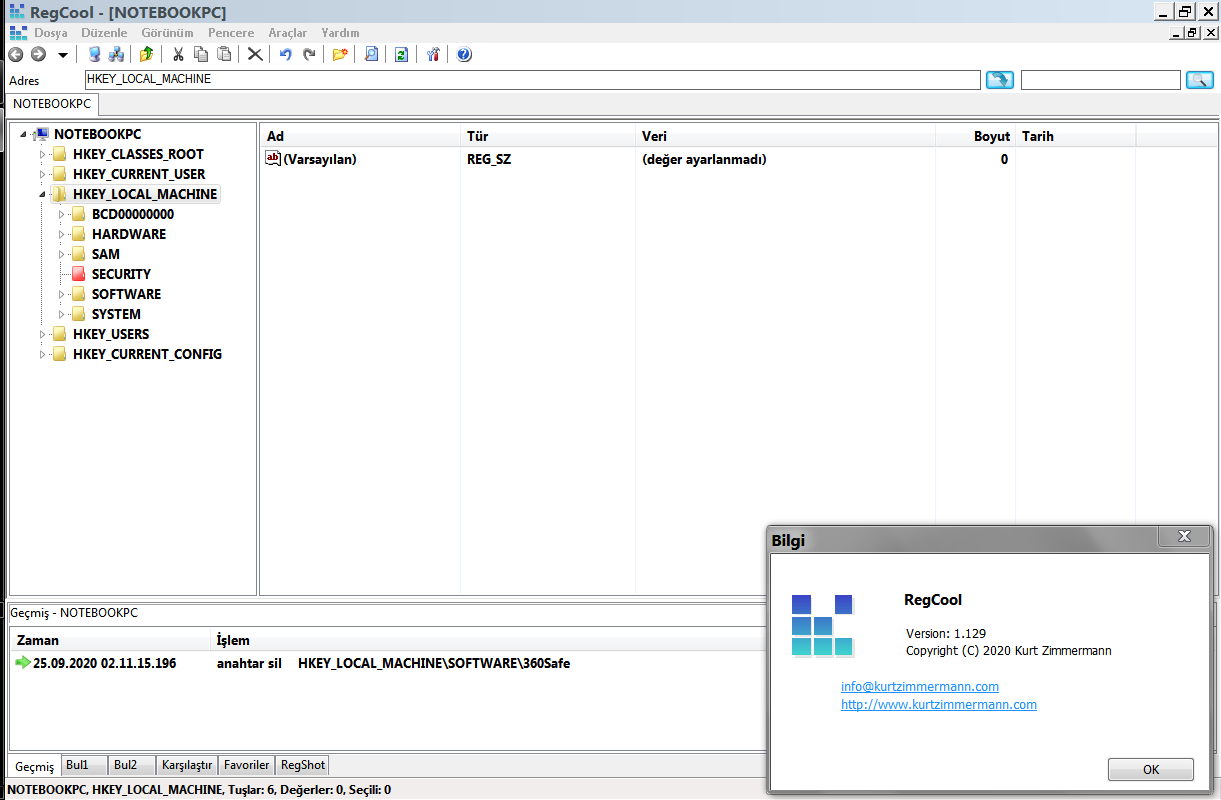Click the cut scissors toolbar icon
The image size is (1221, 800).
pyautogui.click(x=178, y=55)
